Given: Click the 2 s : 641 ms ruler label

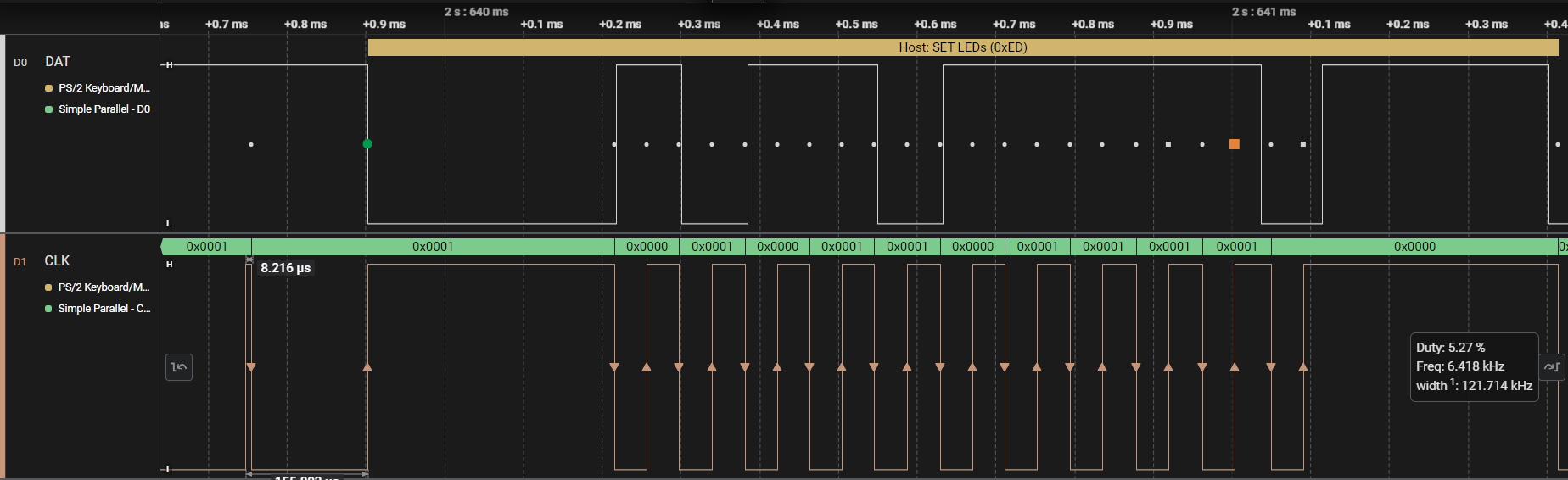Looking at the screenshot, I should pyautogui.click(x=1264, y=12).
